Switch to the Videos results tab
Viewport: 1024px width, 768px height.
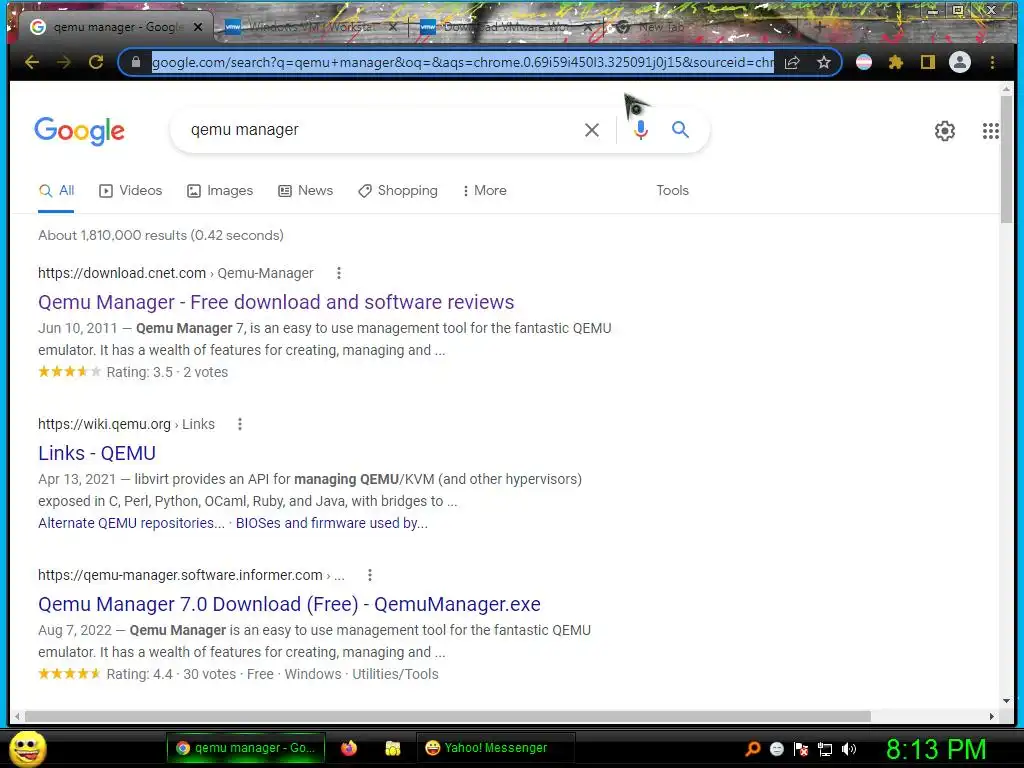131,191
